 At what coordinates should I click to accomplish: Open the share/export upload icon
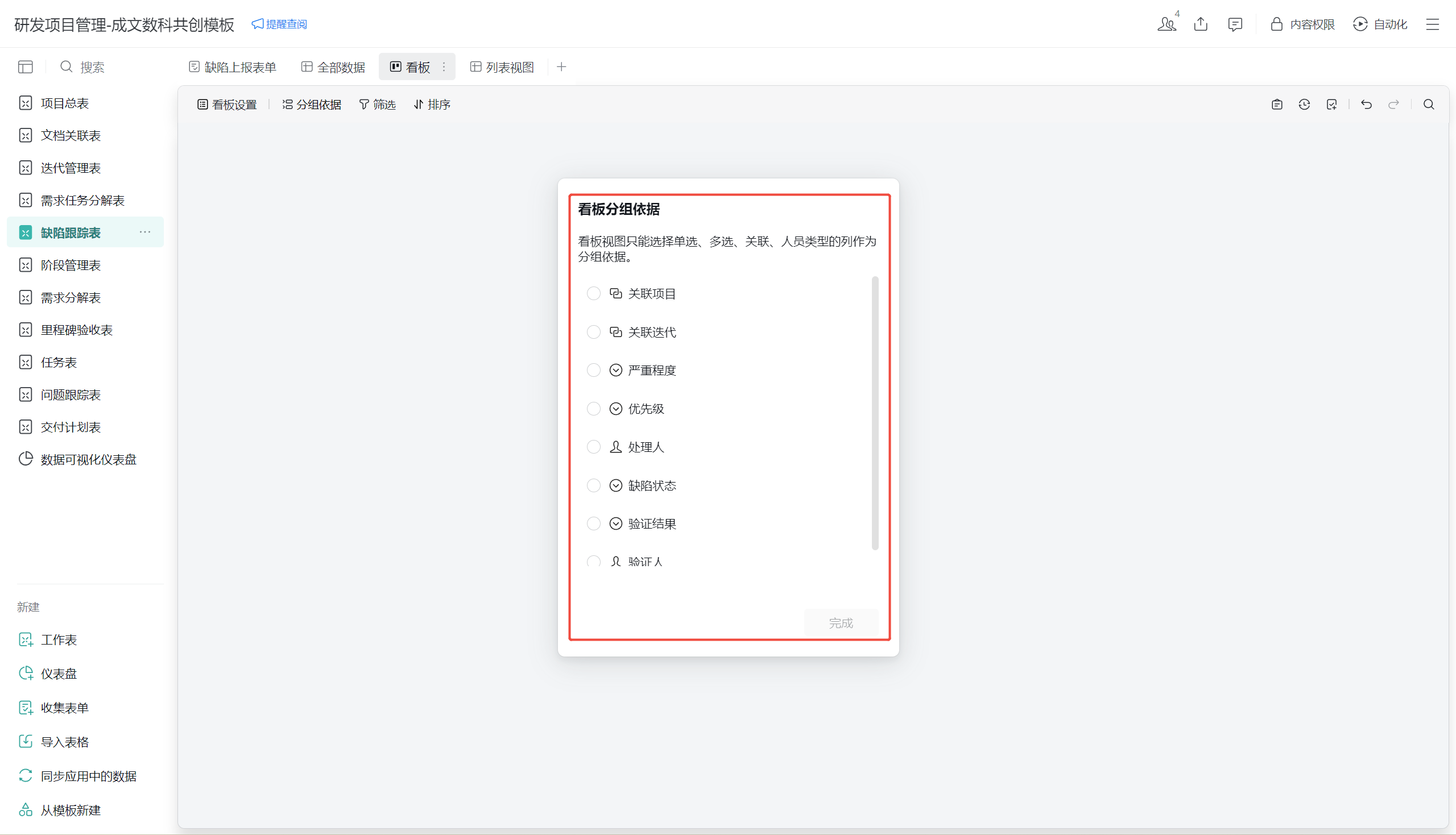(x=1201, y=24)
